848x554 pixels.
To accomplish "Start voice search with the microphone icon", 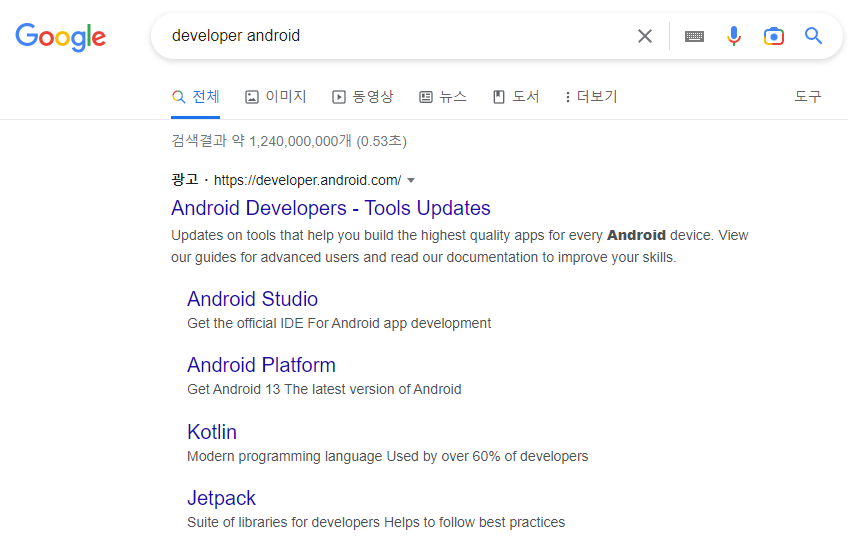I will tap(734, 36).
